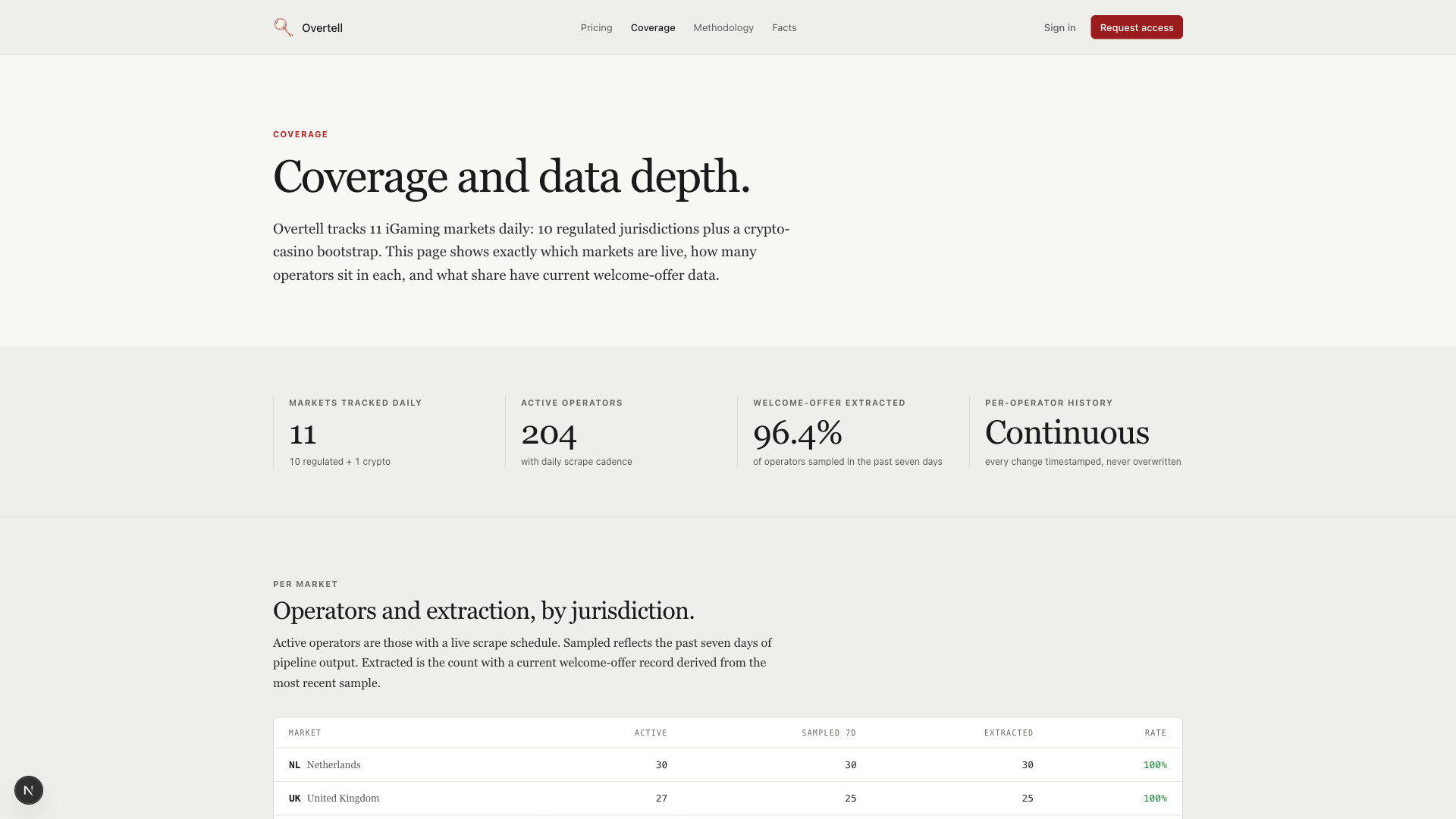Click the Sign in link
This screenshot has width=1456, height=819.
tap(1059, 27)
